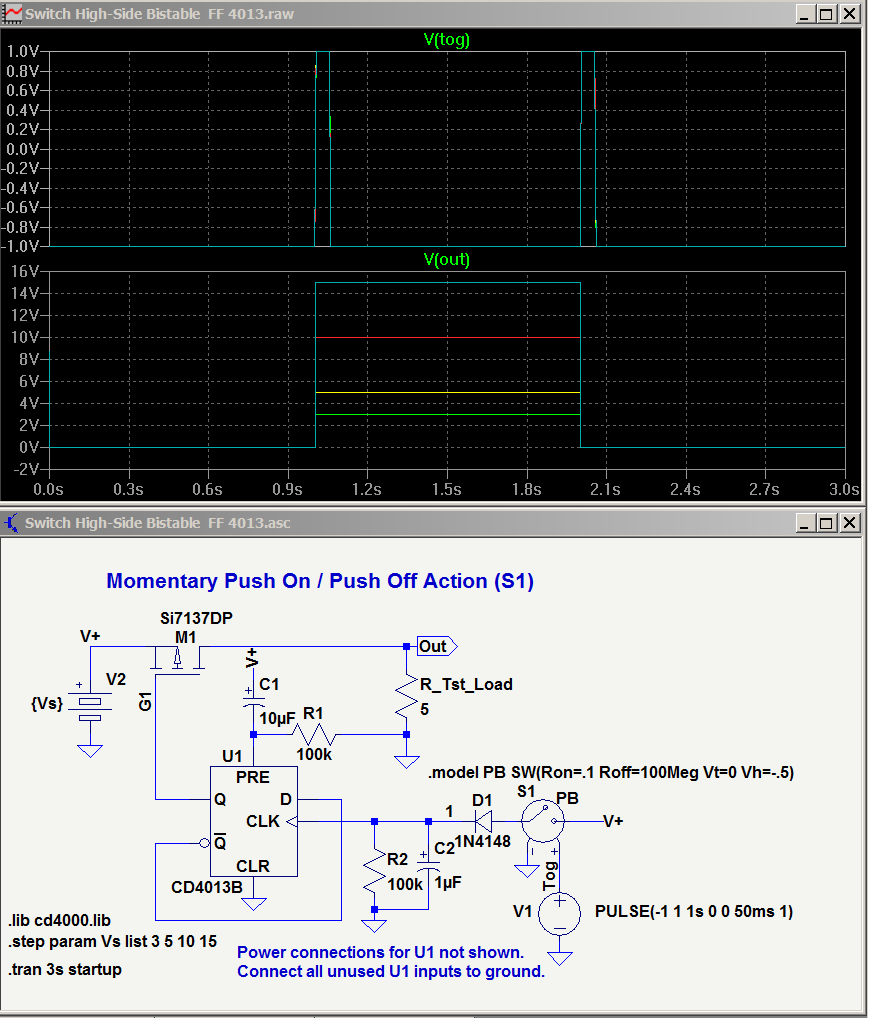Click the Out output port flag
Viewport: 869px width, 1018px height.
437,646
